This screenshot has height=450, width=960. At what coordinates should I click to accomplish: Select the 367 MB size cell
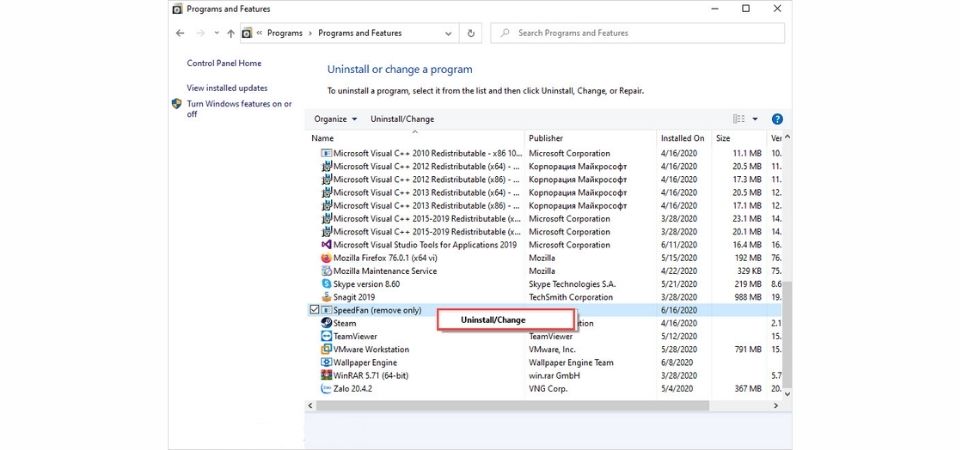tap(747, 388)
